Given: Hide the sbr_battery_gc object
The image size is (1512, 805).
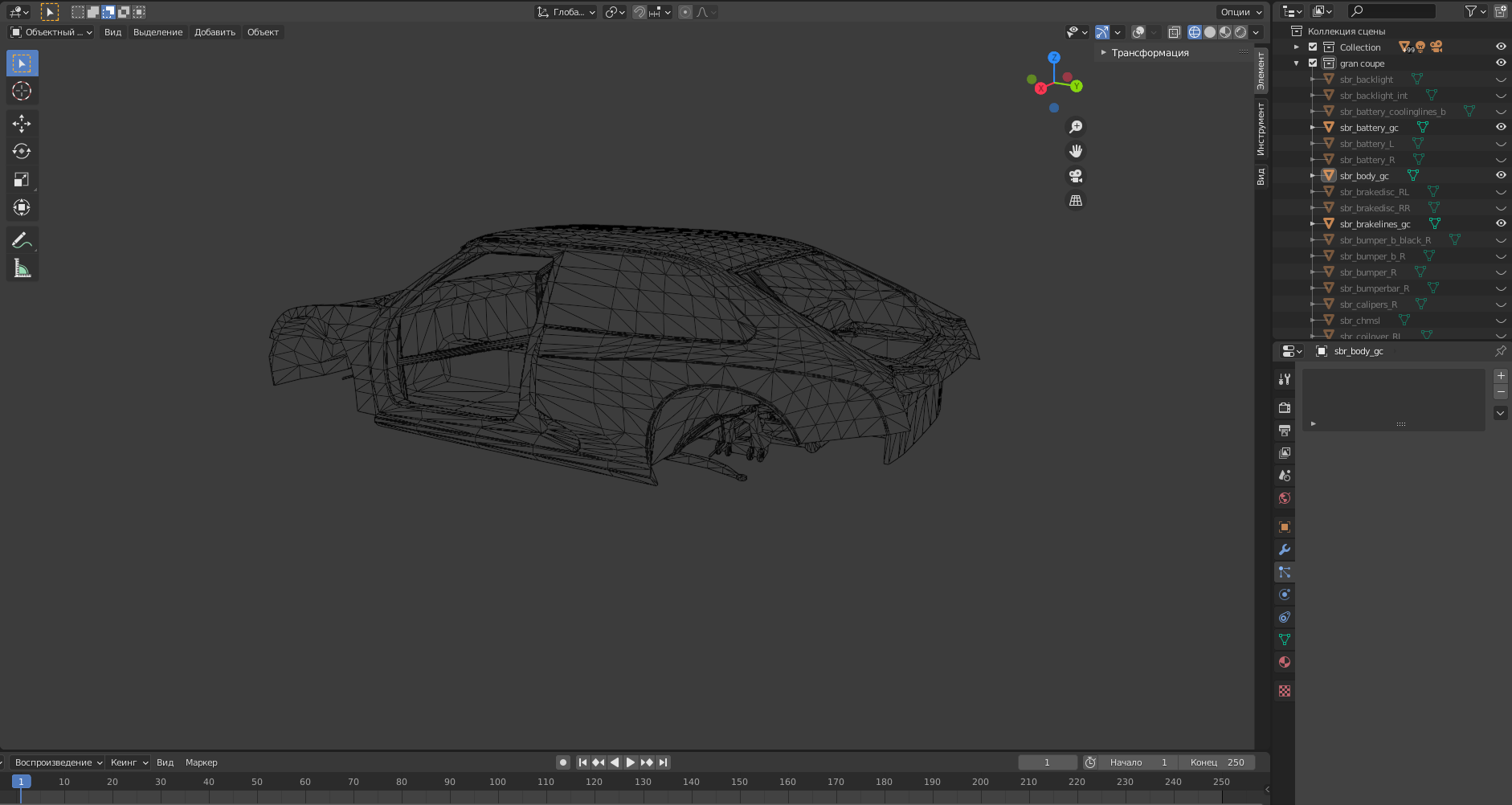Looking at the screenshot, I should click(1500, 128).
